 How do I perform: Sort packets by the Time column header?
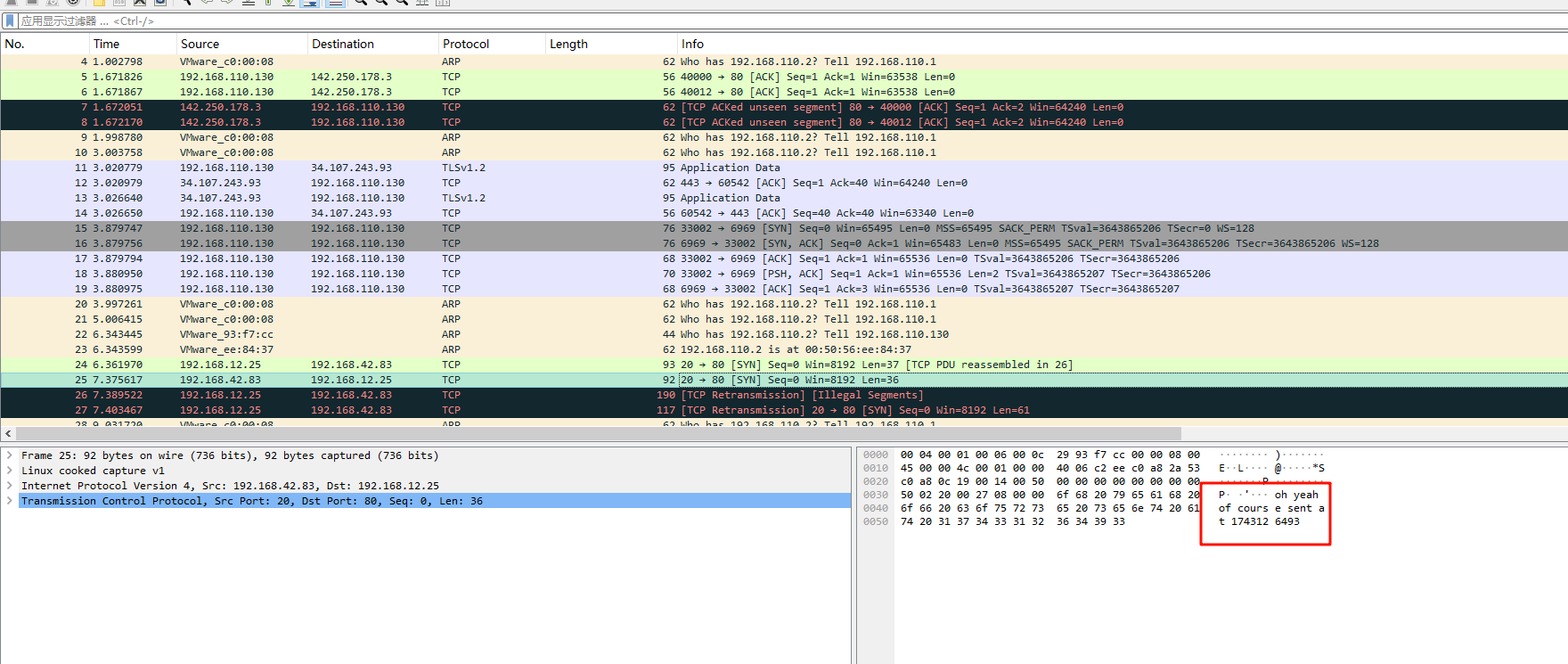[106, 44]
